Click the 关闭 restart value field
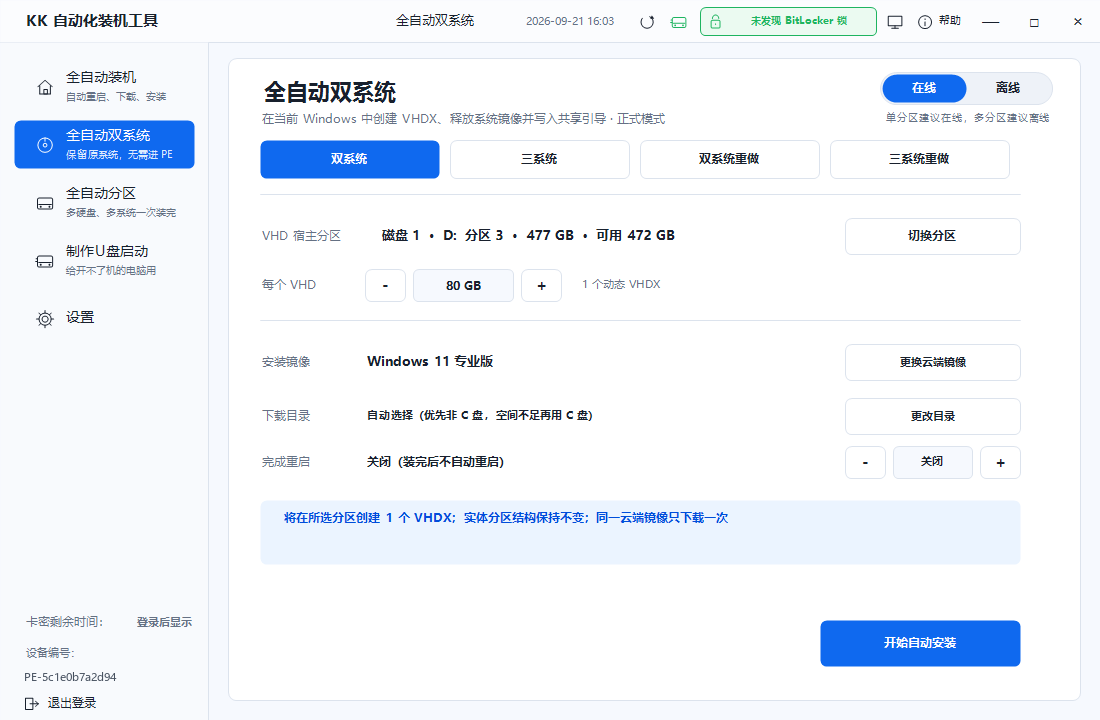Viewport: 1100px width, 720px height. pyautogui.click(x=932, y=462)
